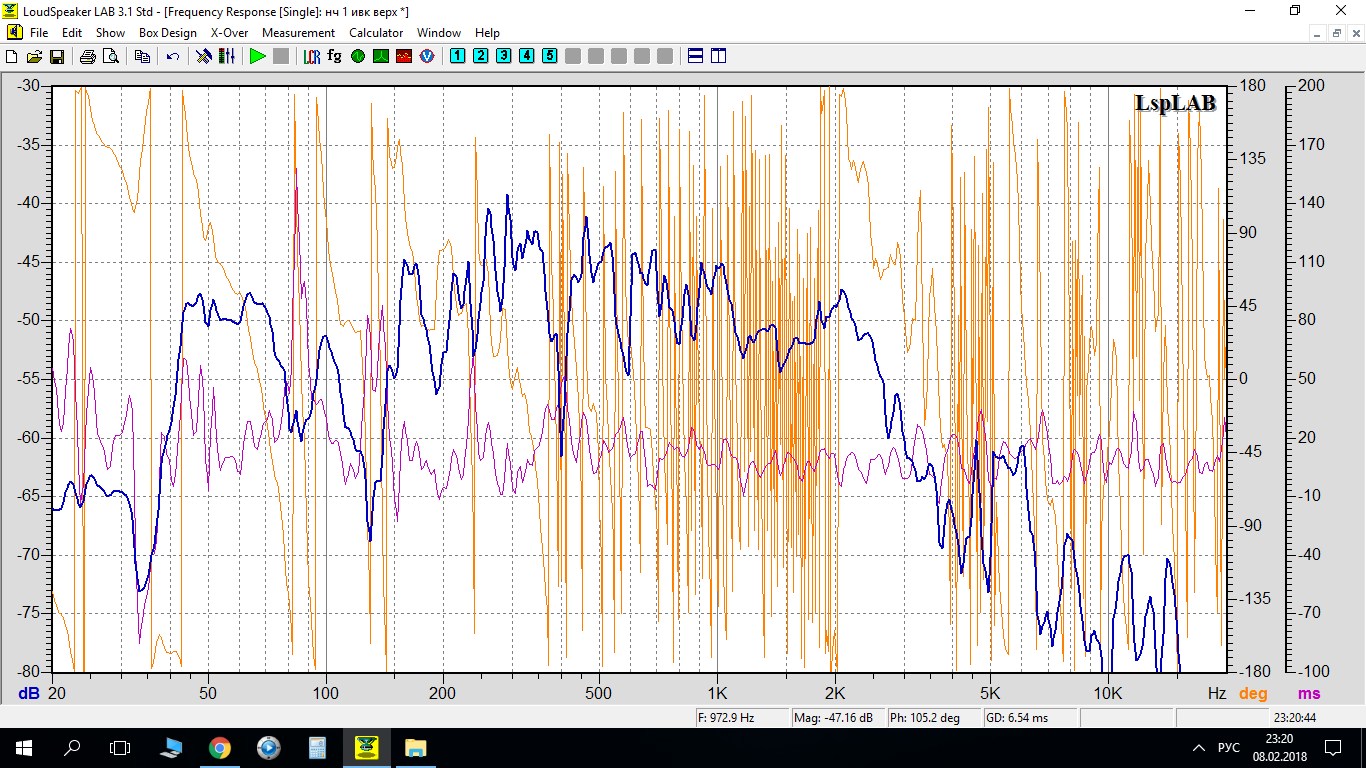Click the Save floppy disk icon

click(x=56, y=56)
